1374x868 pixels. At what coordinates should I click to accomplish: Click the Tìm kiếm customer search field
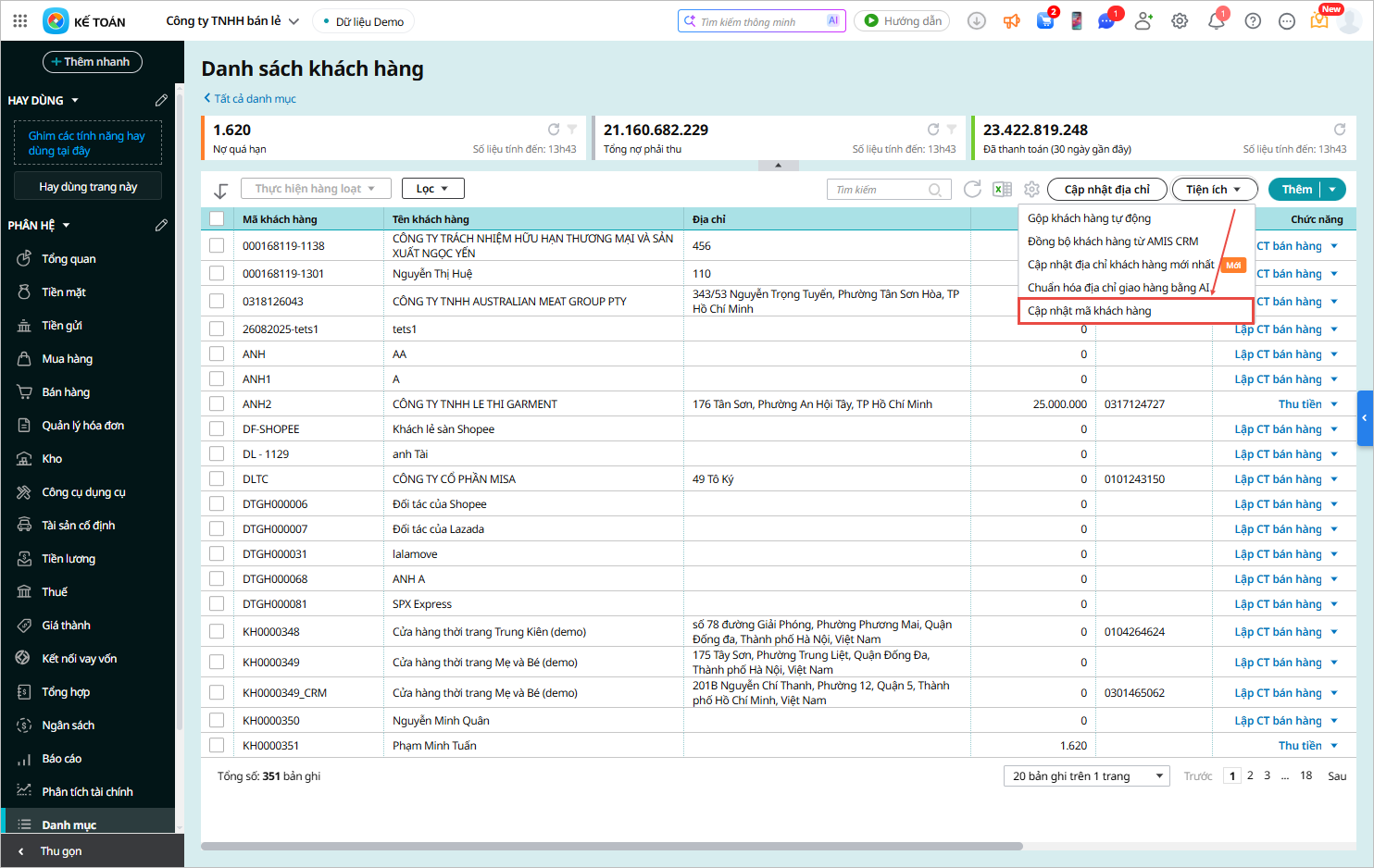pyautogui.click(x=880, y=190)
